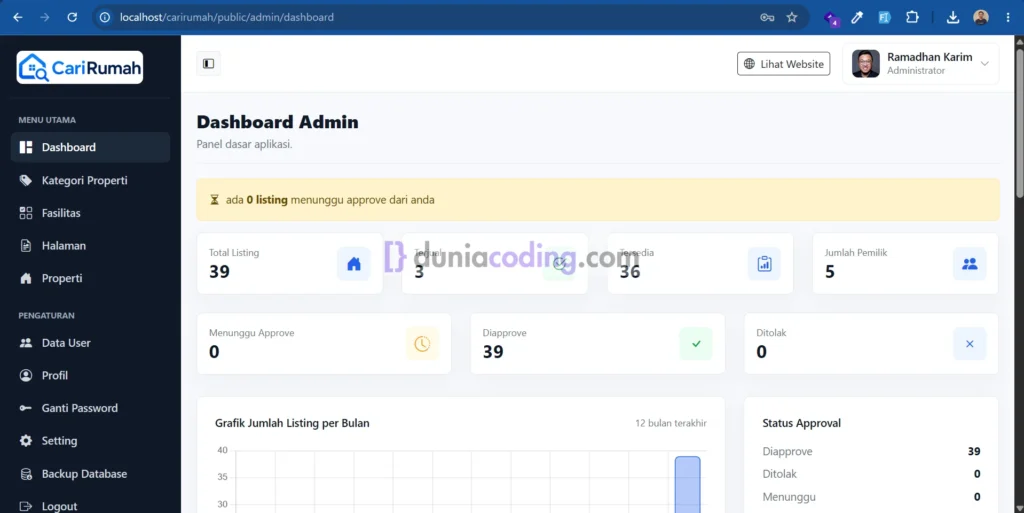
Task: Click the Lihat Website button
Action: tap(784, 64)
